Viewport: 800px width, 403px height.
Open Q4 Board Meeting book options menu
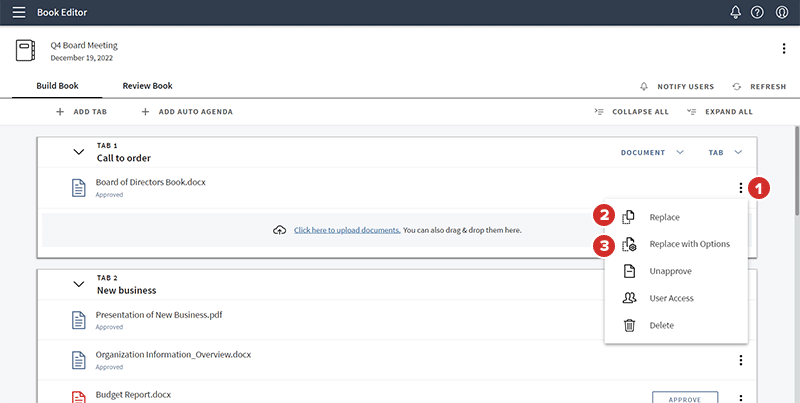784,49
